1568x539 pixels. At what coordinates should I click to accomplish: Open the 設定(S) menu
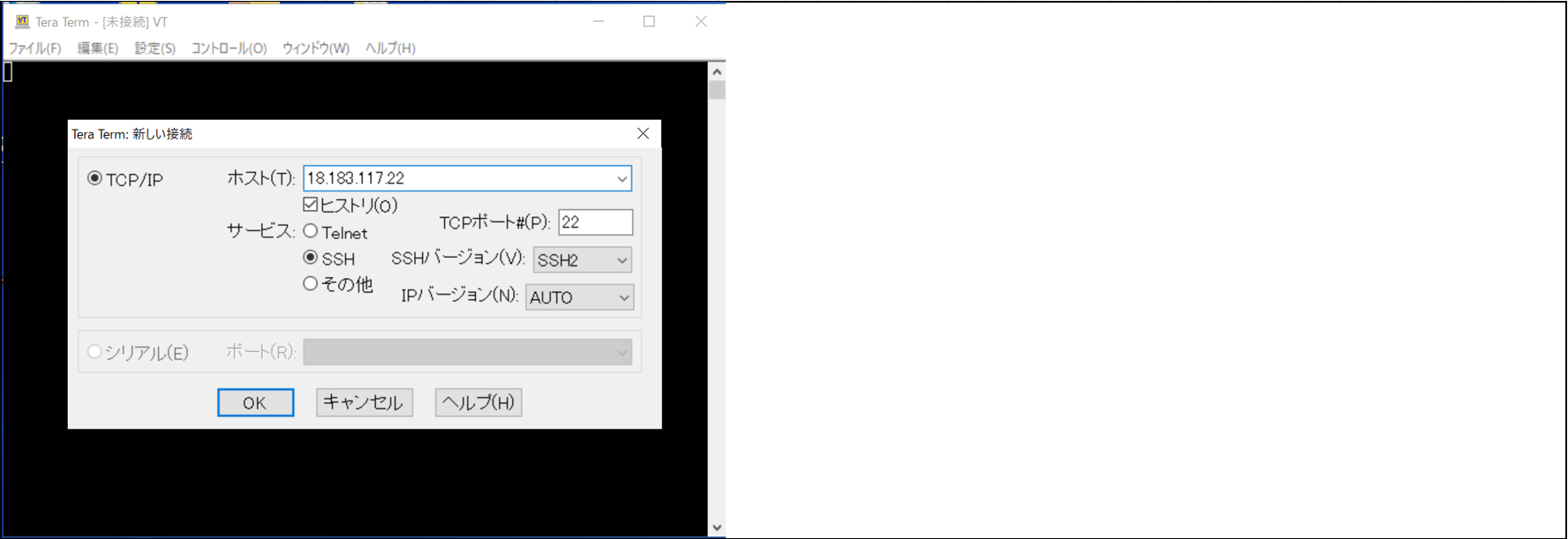click(155, 49)
